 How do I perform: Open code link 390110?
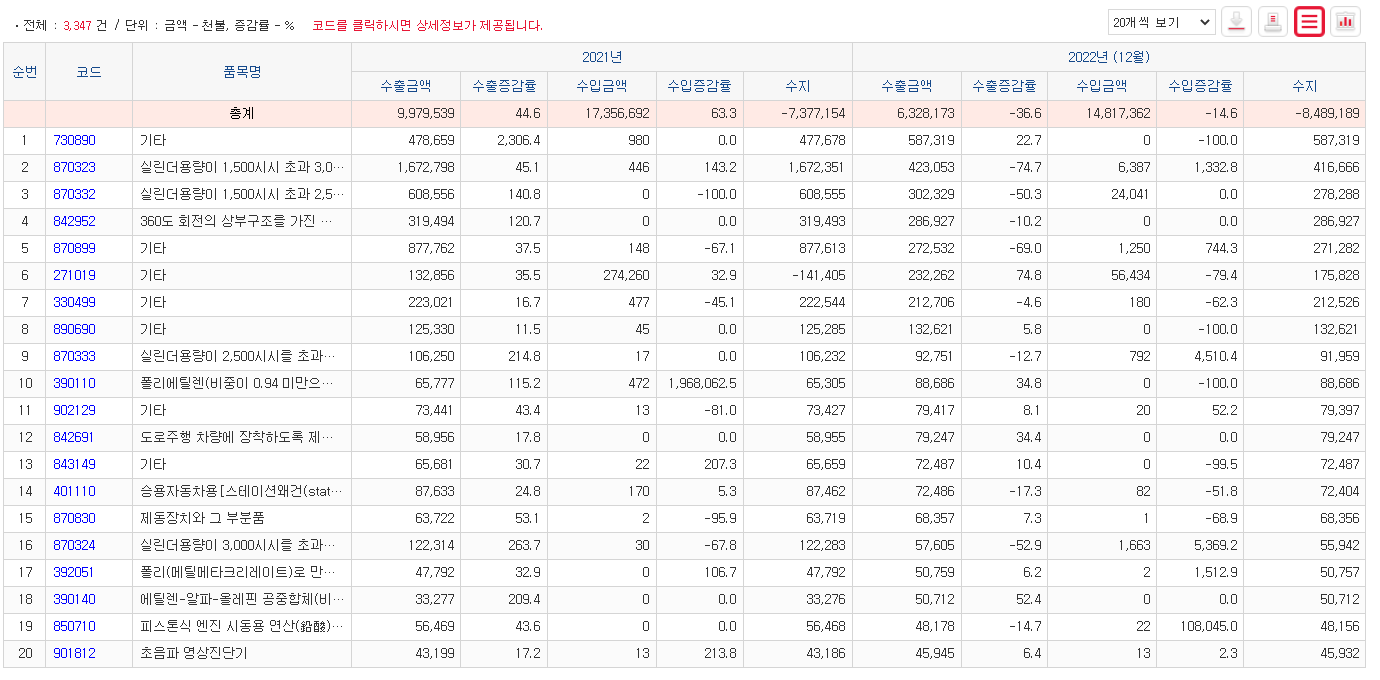tap(75, 384)
